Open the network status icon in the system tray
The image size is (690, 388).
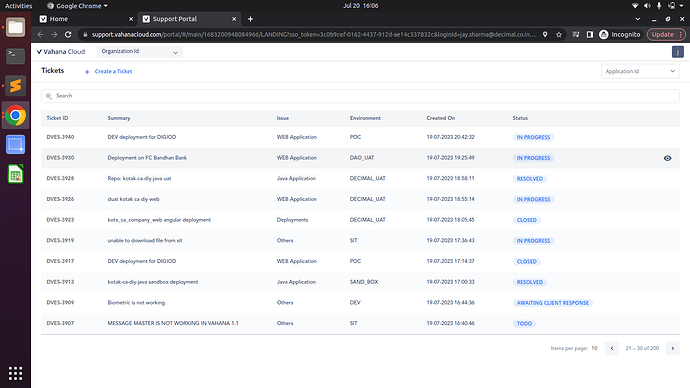[635, 6]
